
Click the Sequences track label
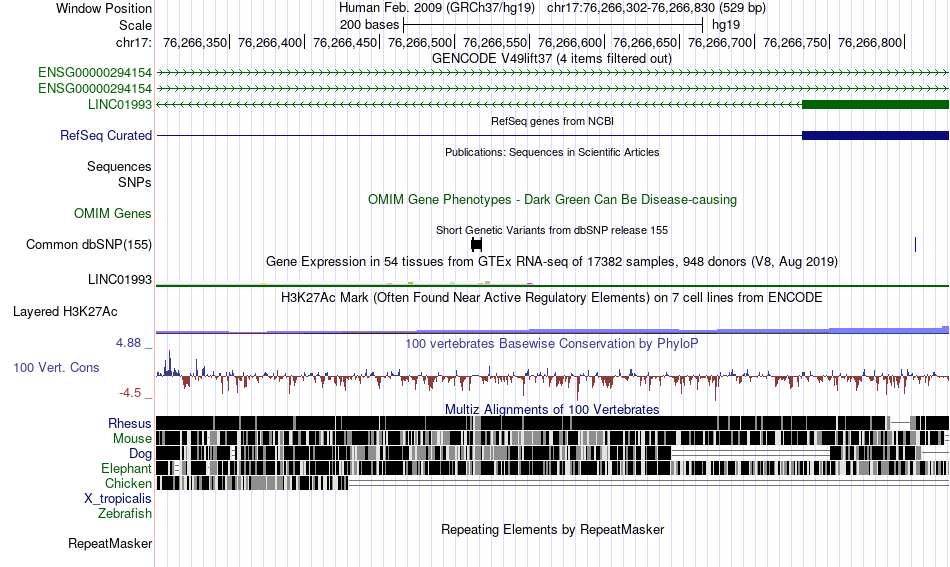pyautogui.click(x=119, y=167)
